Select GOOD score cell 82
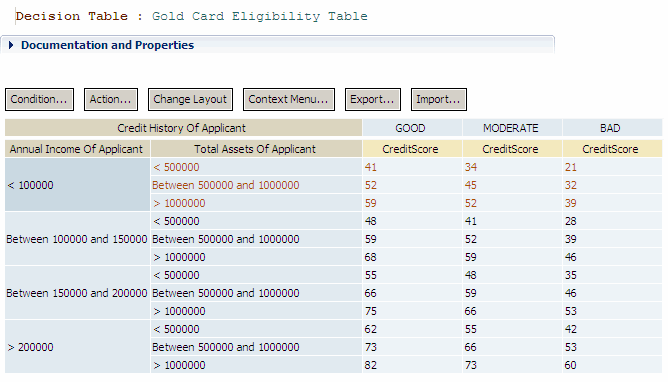668x382 pixels. click(412, 365)
